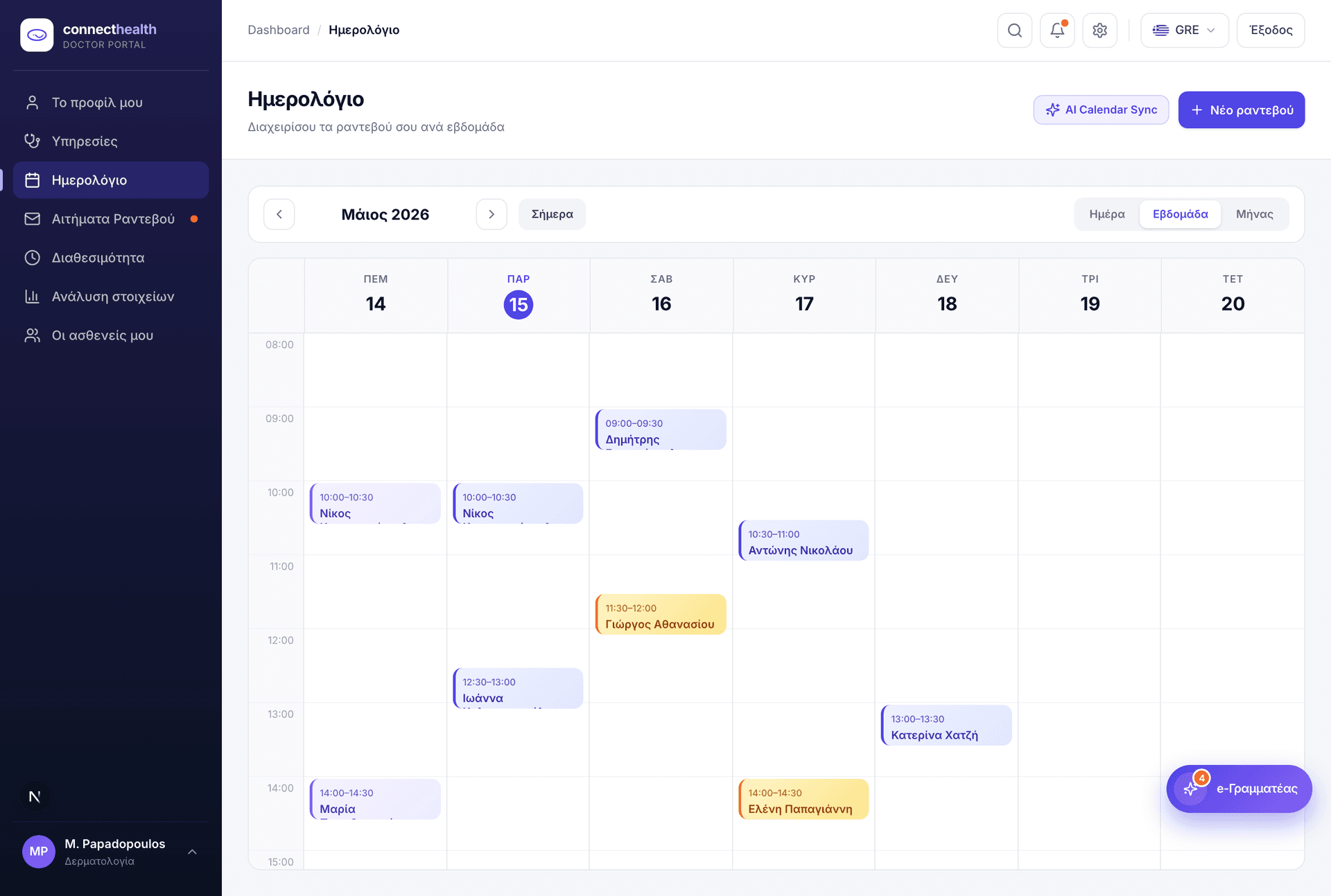Click the connecthealth logo icon

coord(37,35)
